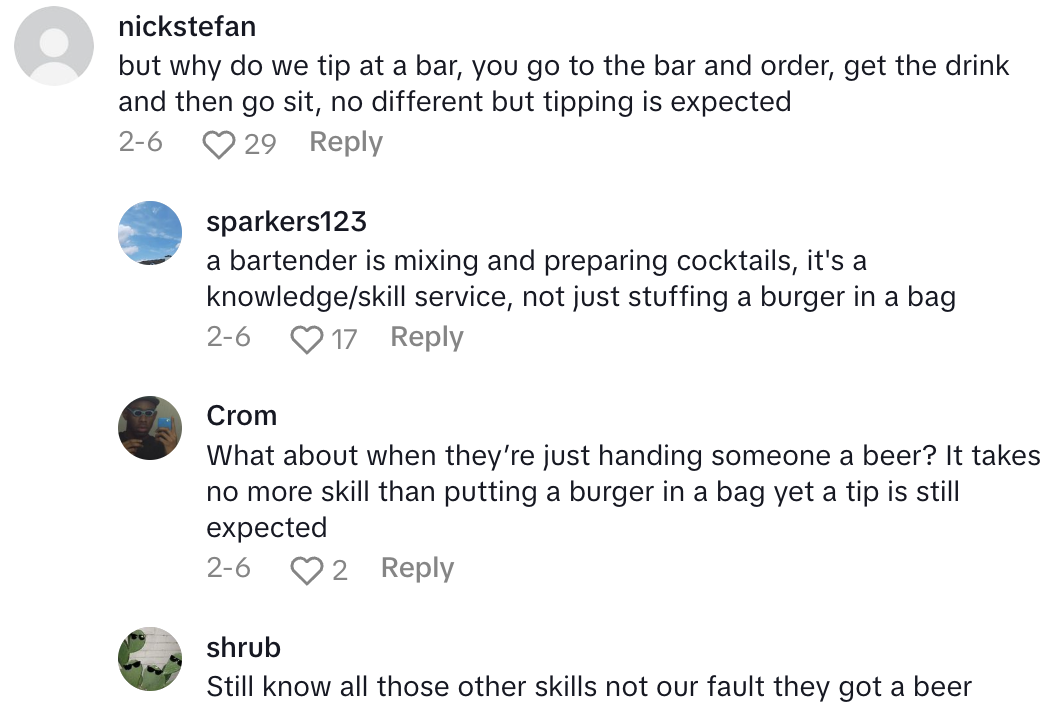Click the 17 likes count on sparkers123's comment

pos(344,340)
